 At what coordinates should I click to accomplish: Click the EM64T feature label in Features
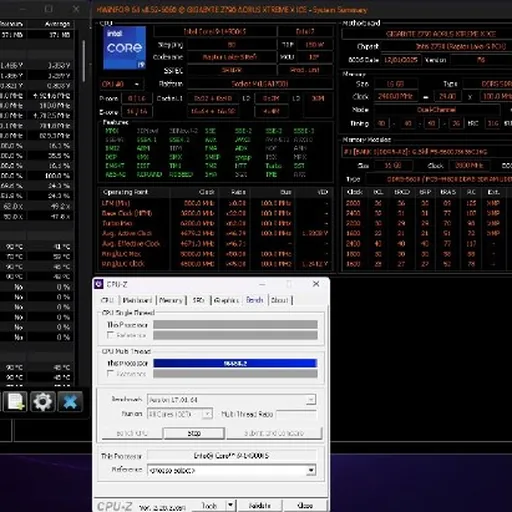pyautogui.click(x=115, y=166)
